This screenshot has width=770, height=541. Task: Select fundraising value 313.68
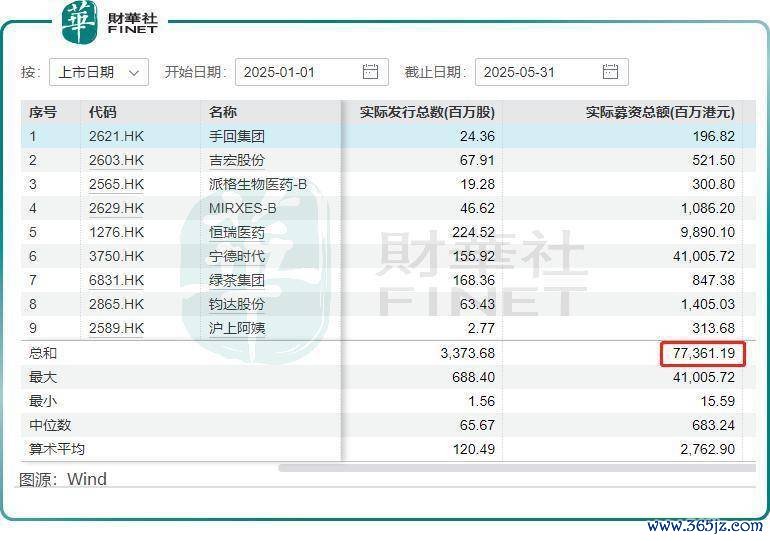[714, 328]
